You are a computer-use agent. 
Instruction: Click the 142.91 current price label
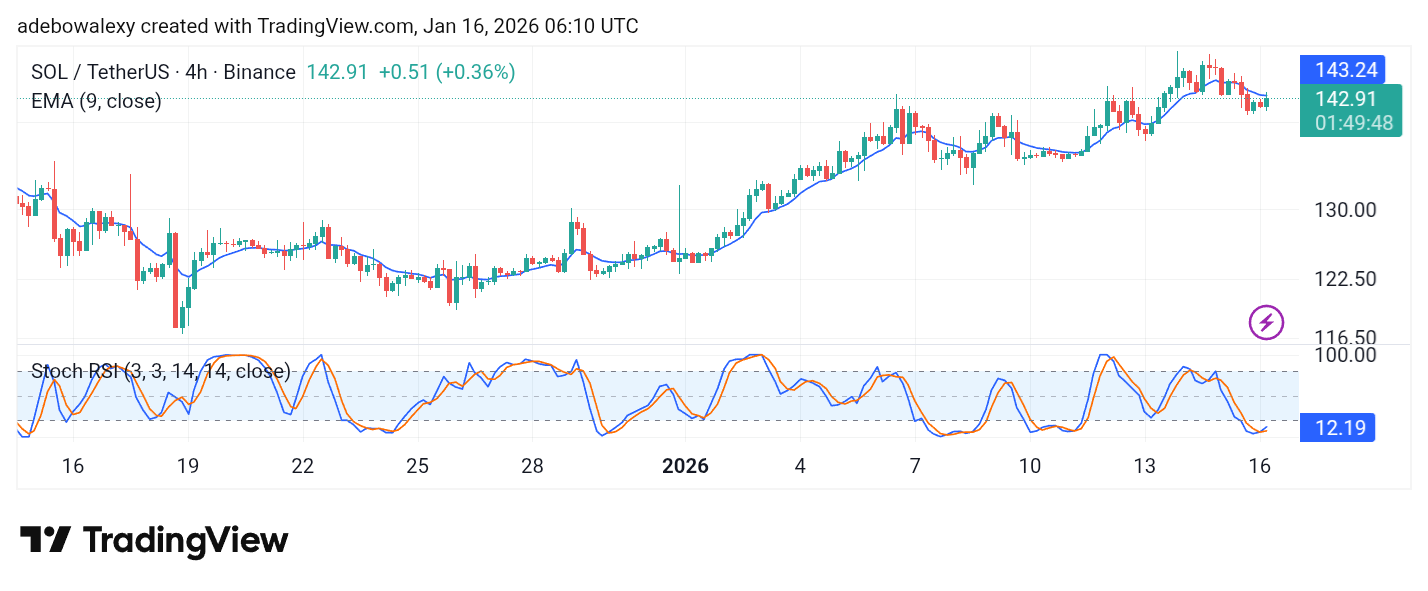point(1347,99)
